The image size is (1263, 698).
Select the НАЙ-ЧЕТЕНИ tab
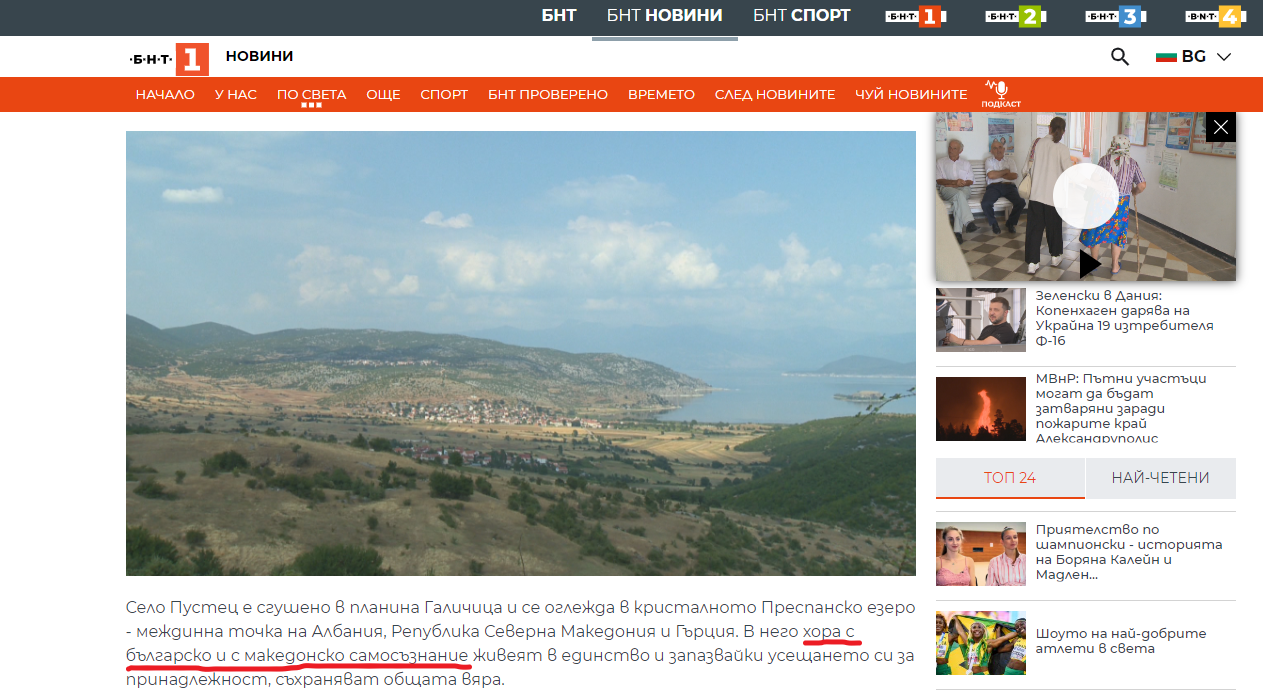pyautogui.click(x=1161, y=478)
